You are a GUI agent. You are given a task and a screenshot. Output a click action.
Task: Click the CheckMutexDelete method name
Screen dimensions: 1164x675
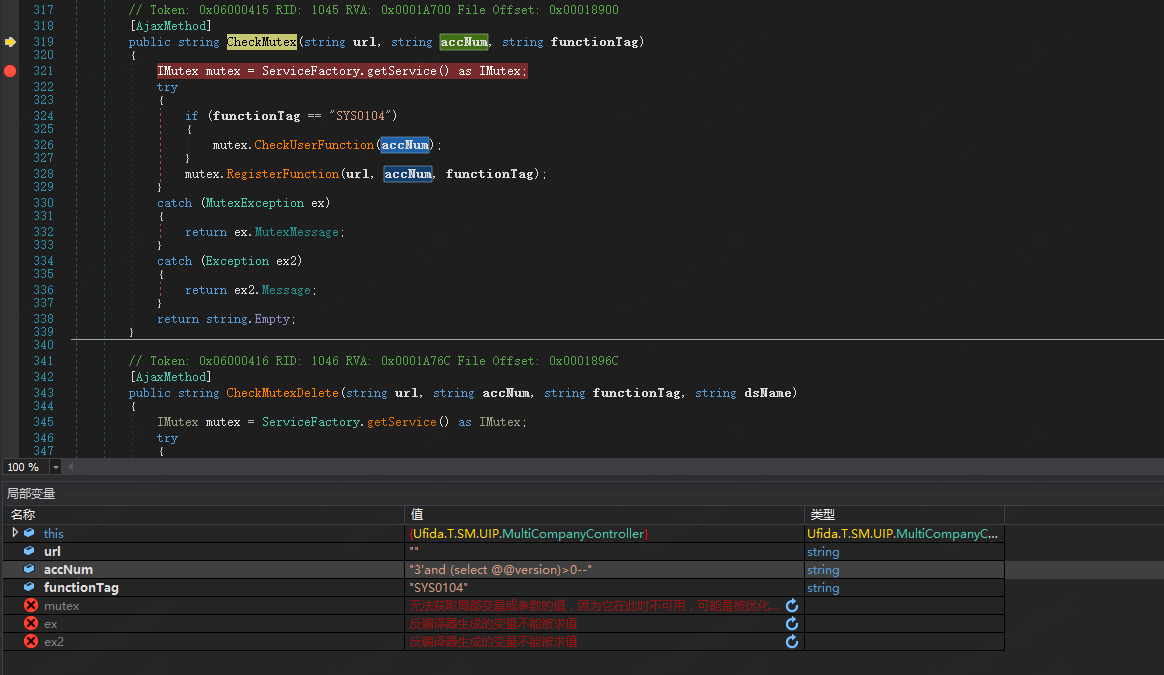282,393
